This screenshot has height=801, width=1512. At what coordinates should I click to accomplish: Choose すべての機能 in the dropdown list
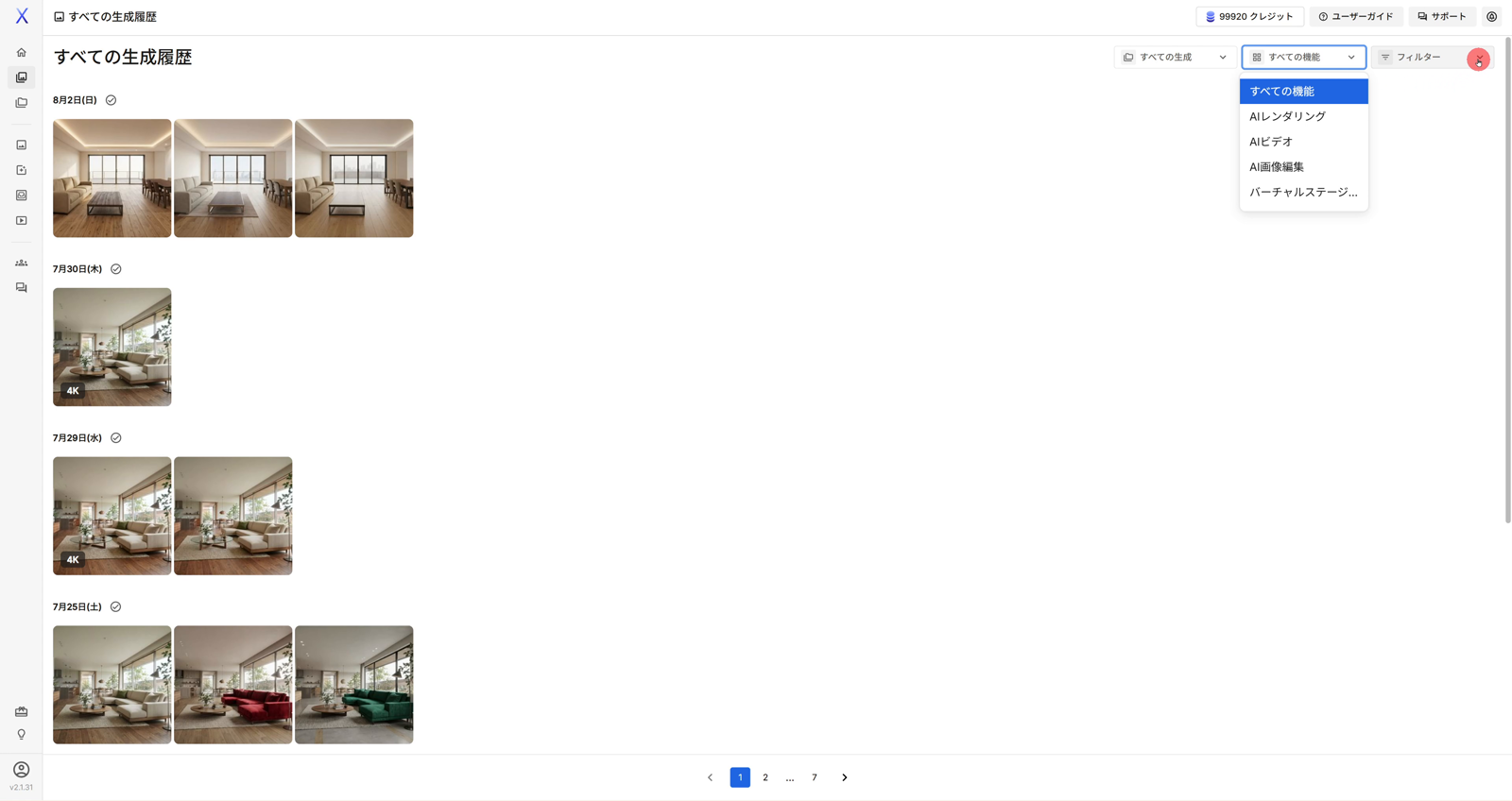point(1304,92)
